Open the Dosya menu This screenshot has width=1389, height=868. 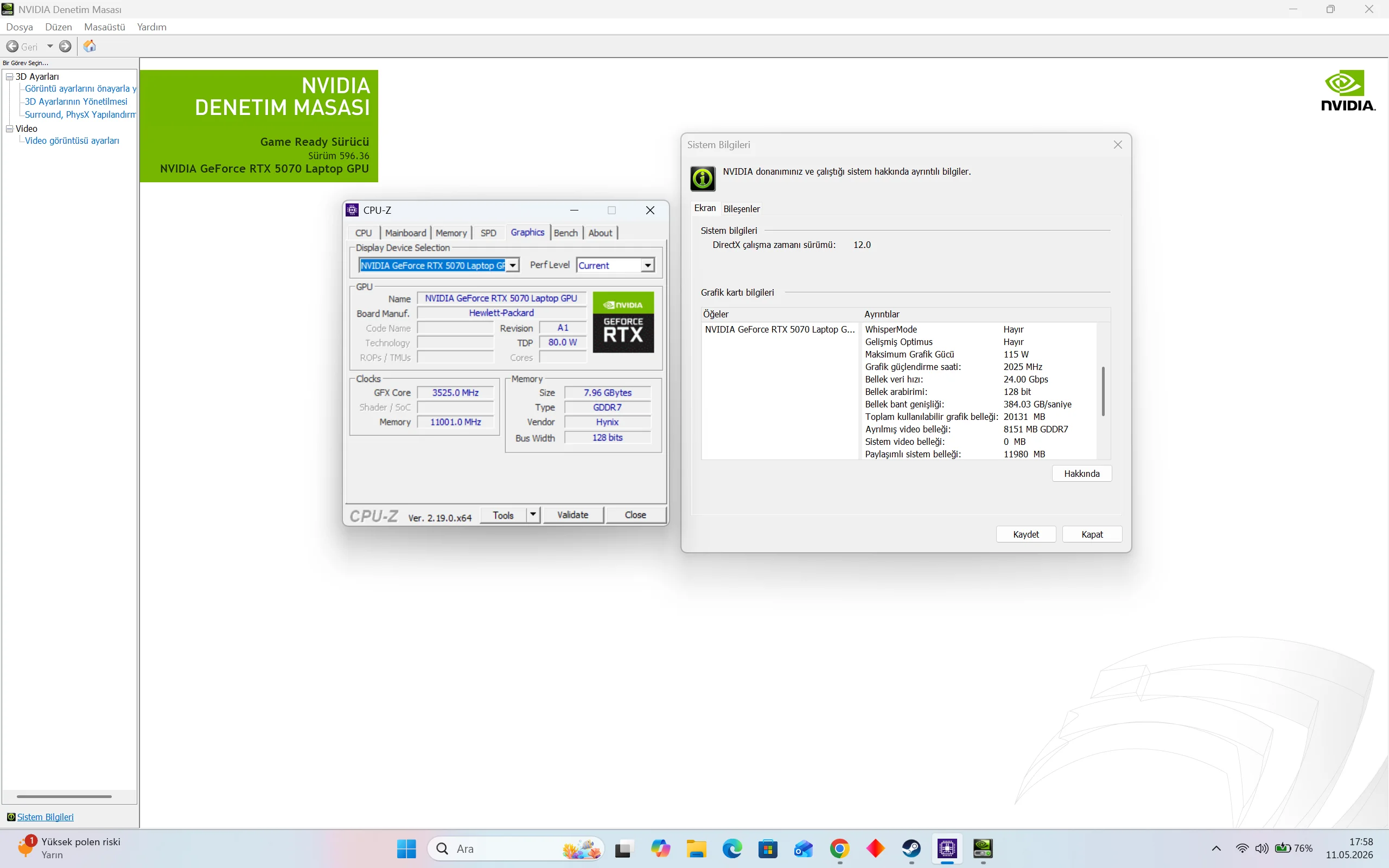(x=20, y=27)
